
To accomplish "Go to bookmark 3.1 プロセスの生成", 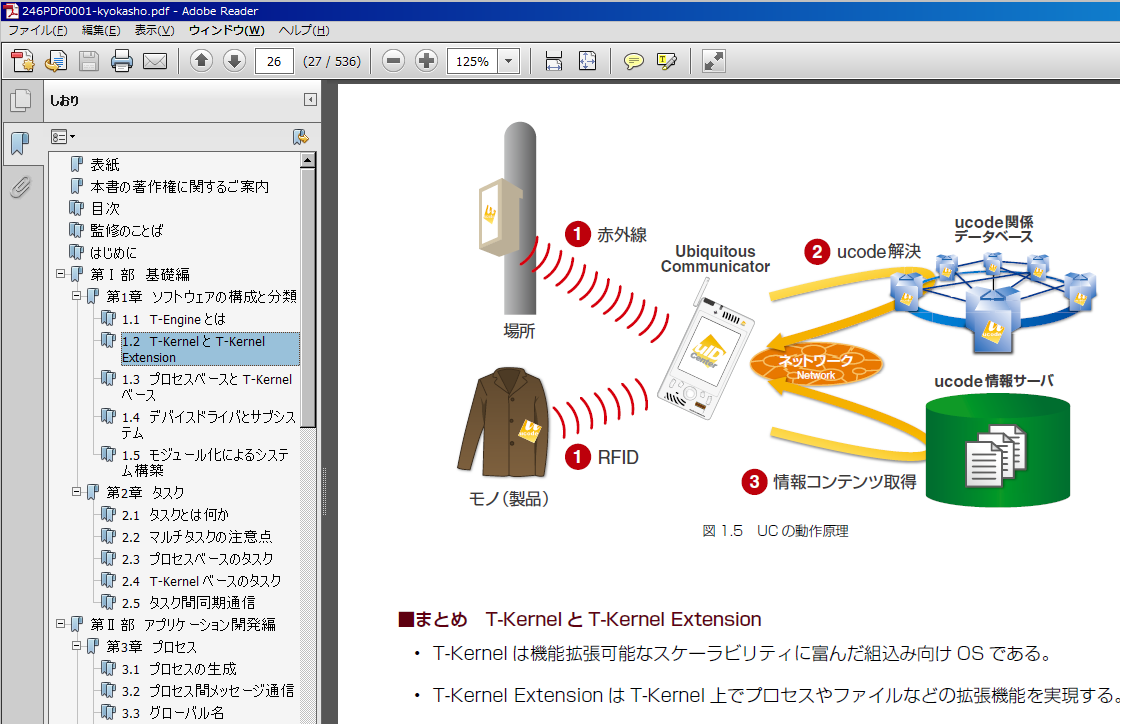I will [x=179, y=669].
